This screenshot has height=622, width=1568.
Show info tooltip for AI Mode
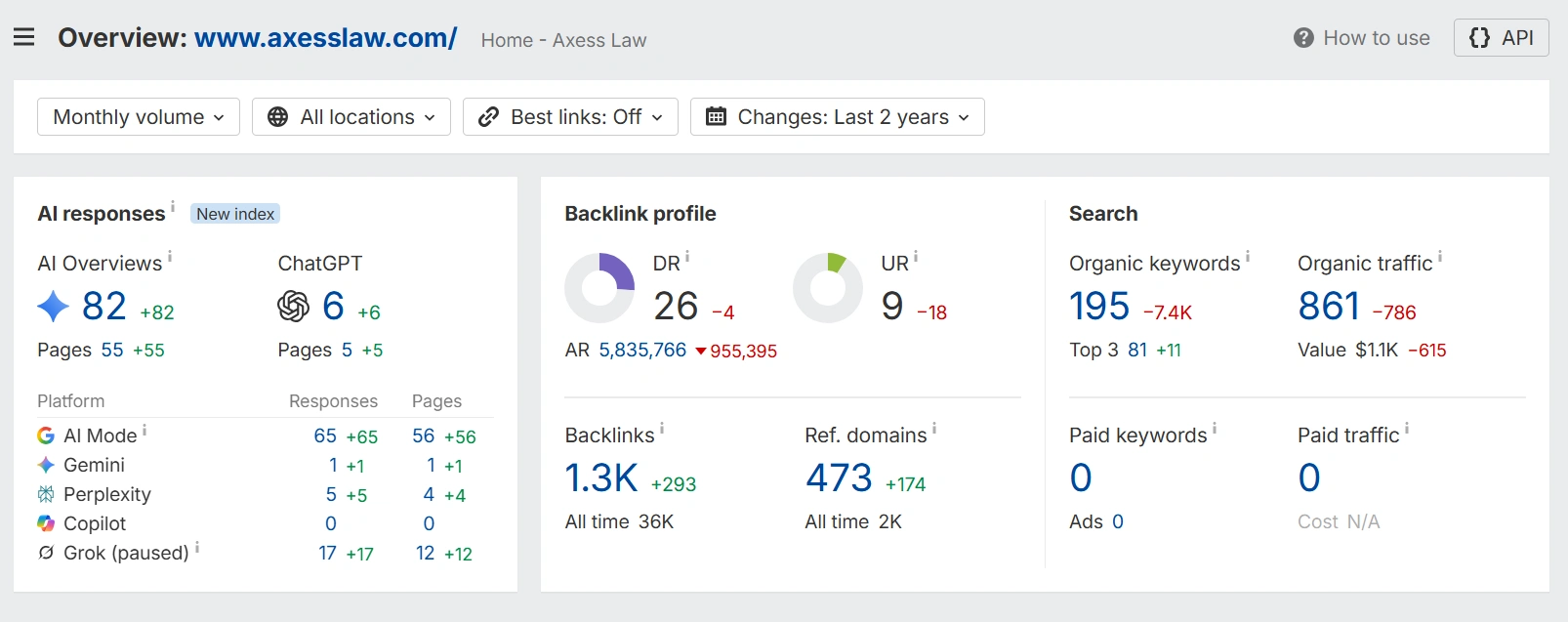[x=144, y=429]
